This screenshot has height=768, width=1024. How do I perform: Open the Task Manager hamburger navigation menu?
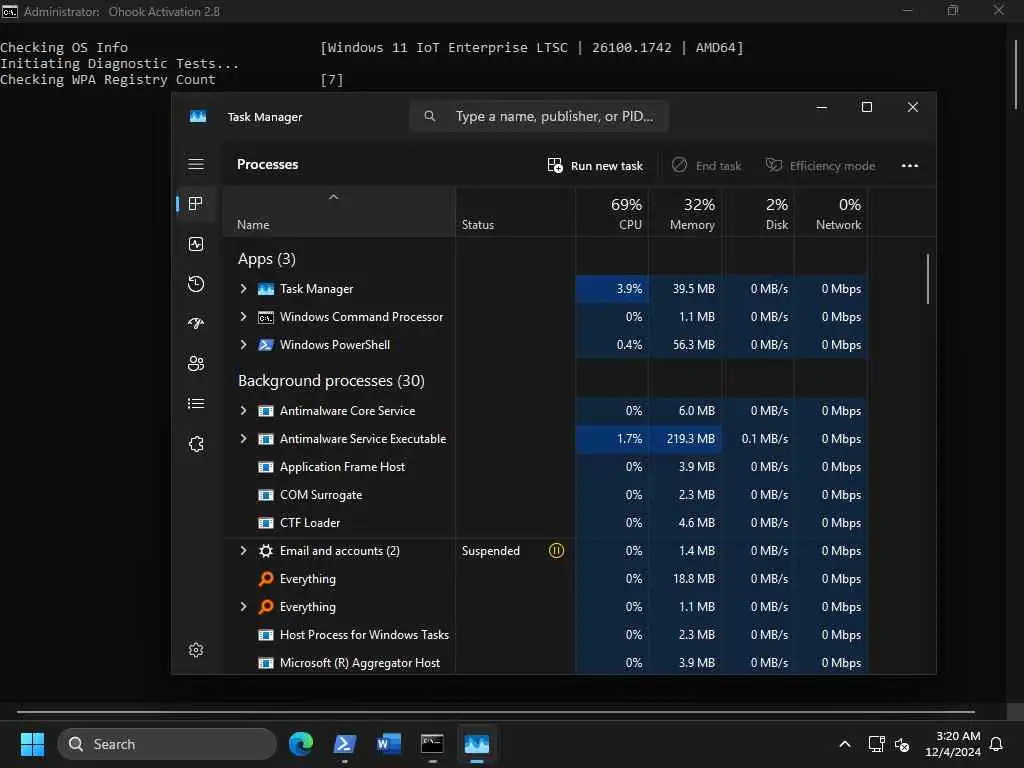(196, 164)
